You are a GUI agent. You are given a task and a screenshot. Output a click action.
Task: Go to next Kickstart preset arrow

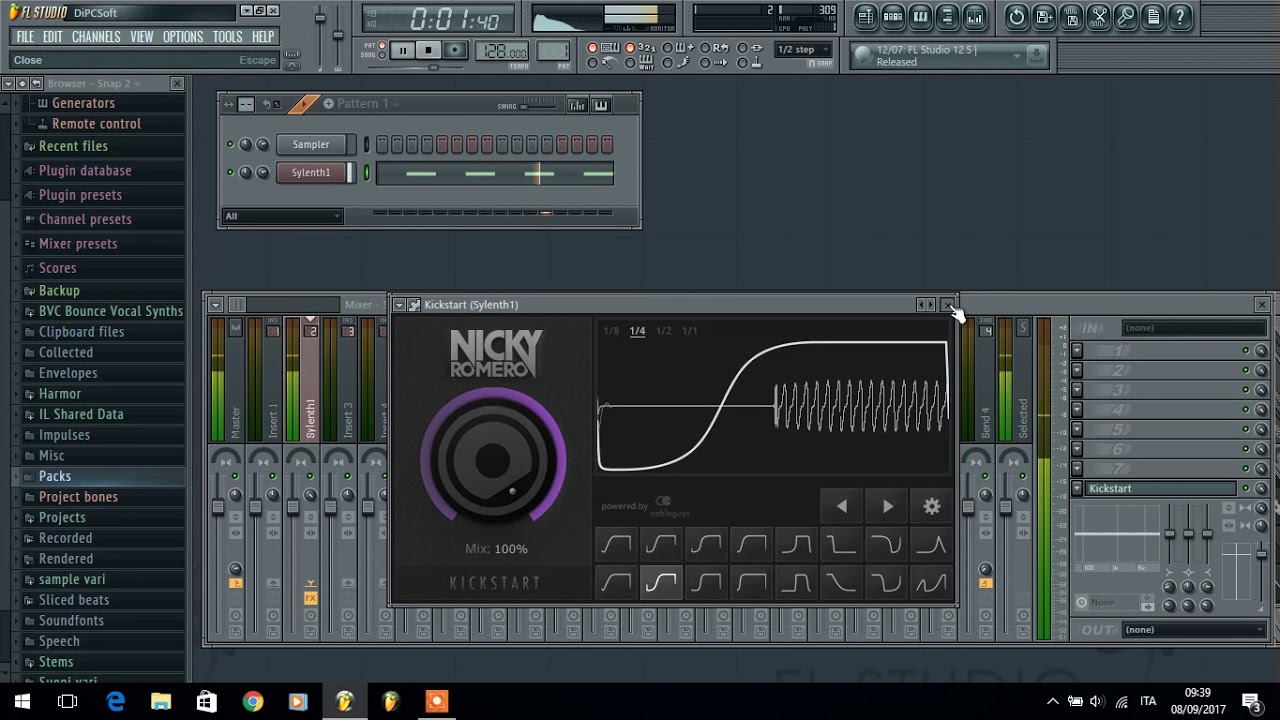tap(887, 506)
